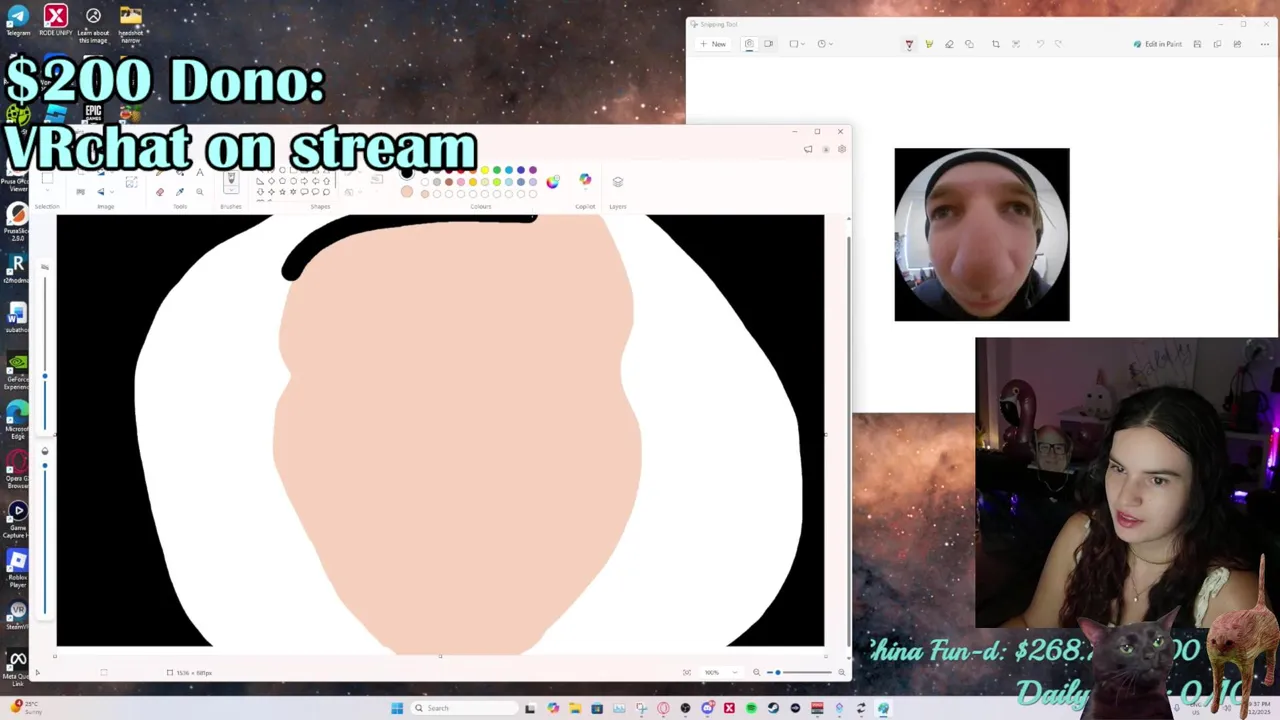Open Discord from taskbar
Screen dimensions: 1280x720
707,708
